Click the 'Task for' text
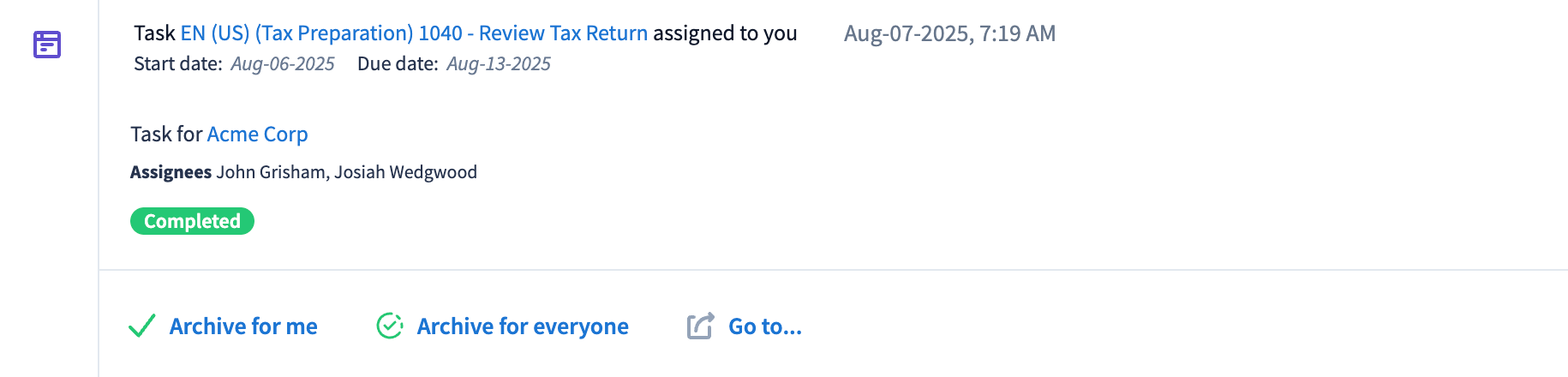Viewport: 1568px width, 377px height. (x=166, y=135)
